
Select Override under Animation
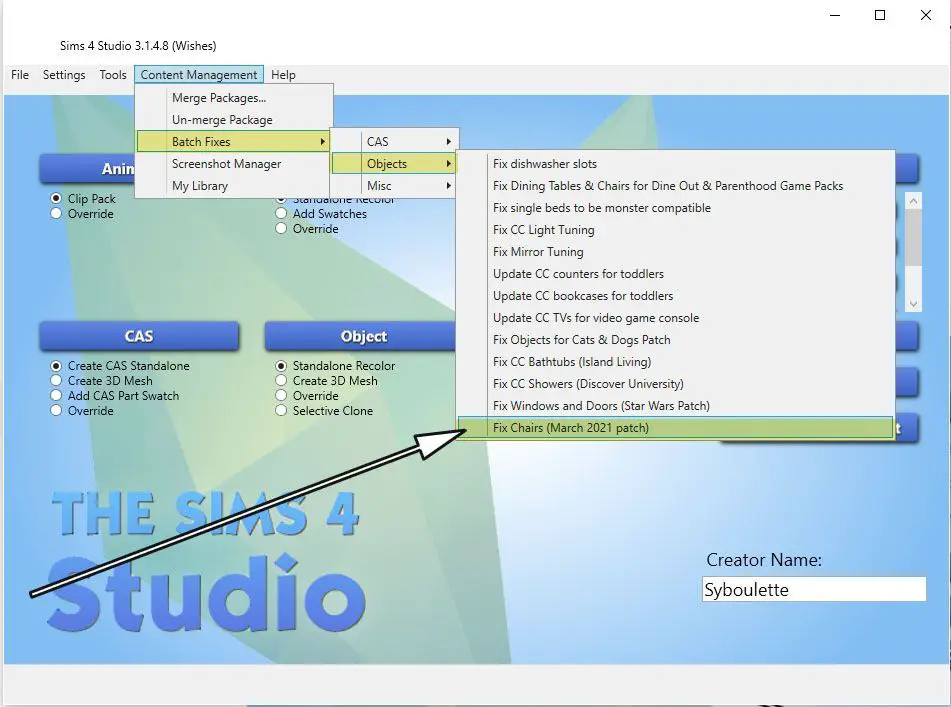click(x=56, y=213)
